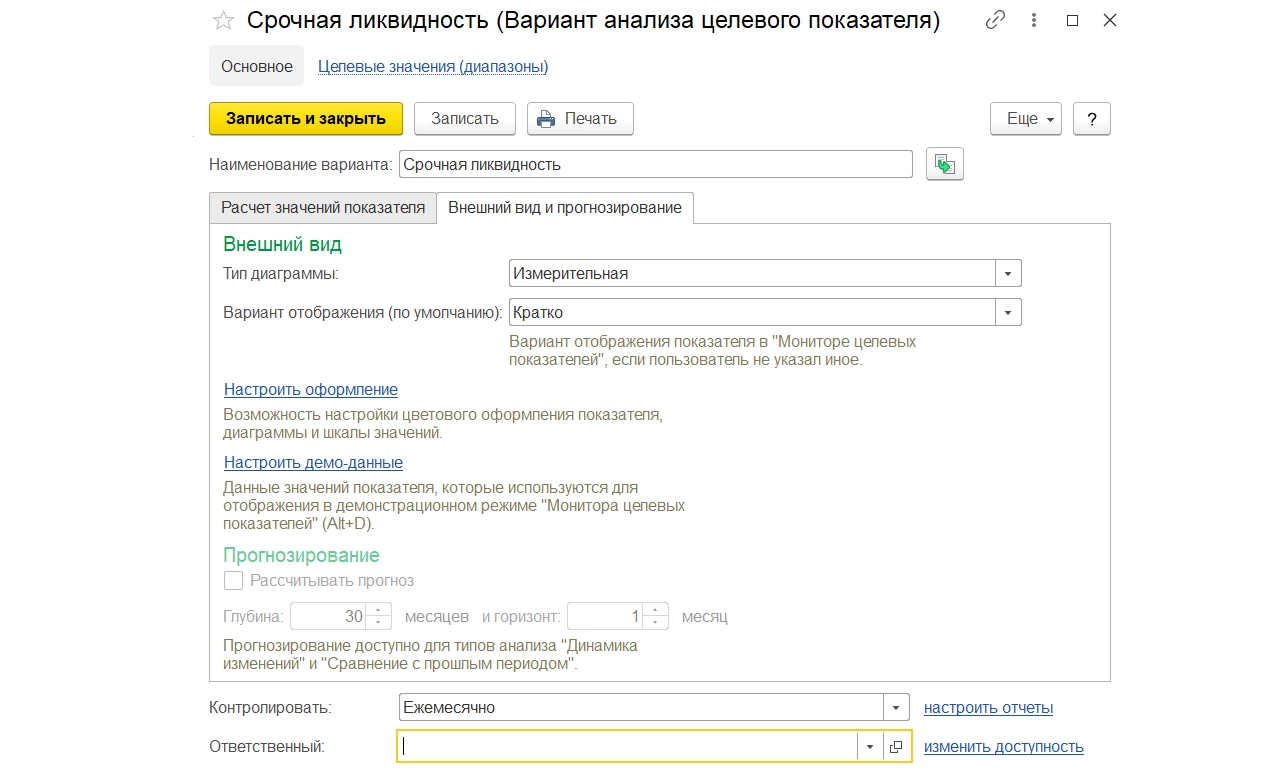Expand the Тип диаграммы dropdown
Screen dimensions: 1288x782
pos(1008,273)
